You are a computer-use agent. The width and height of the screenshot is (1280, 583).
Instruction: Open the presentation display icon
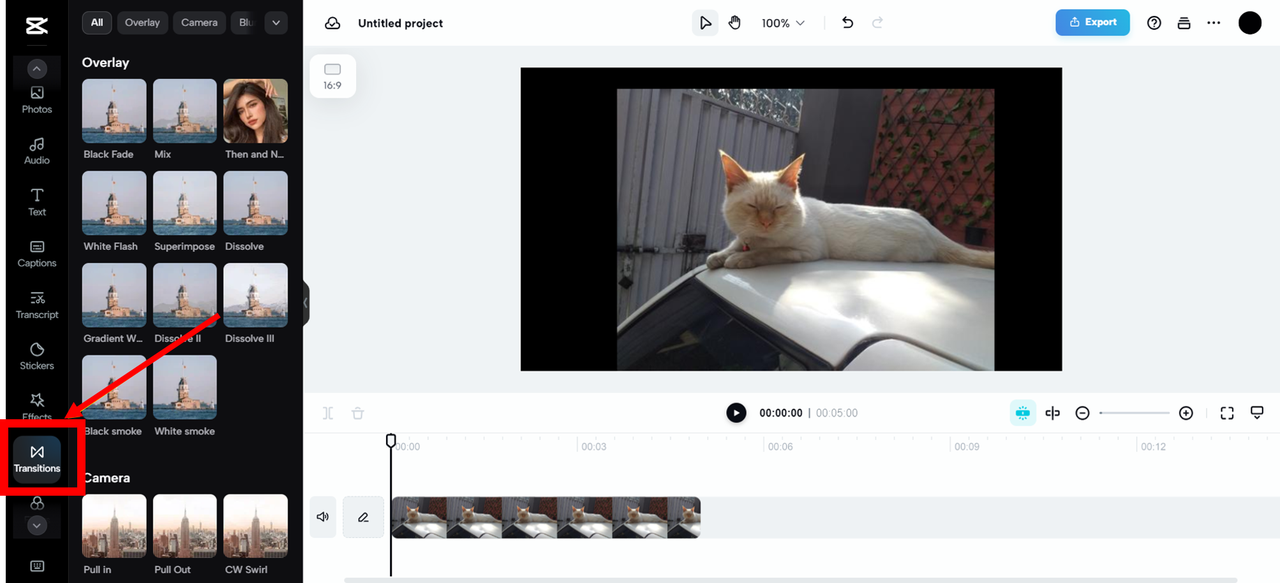(1257, 413)
